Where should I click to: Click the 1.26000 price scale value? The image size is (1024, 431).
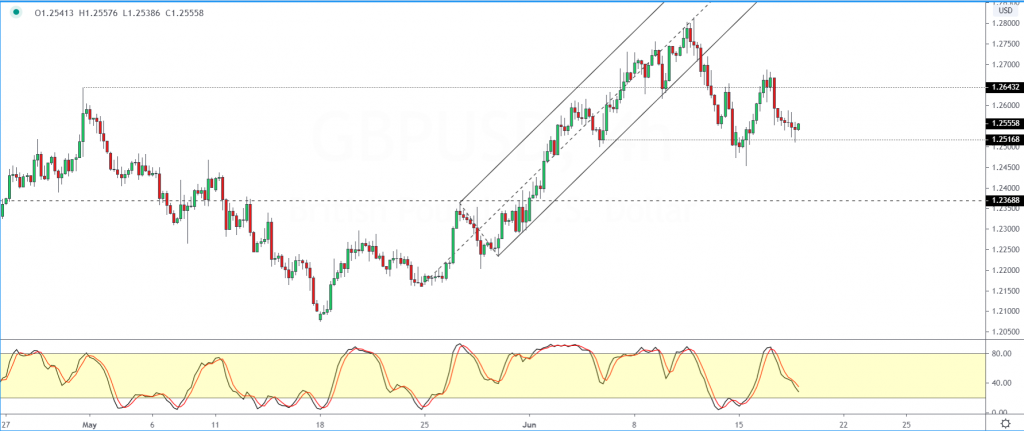pos(1005,106)
